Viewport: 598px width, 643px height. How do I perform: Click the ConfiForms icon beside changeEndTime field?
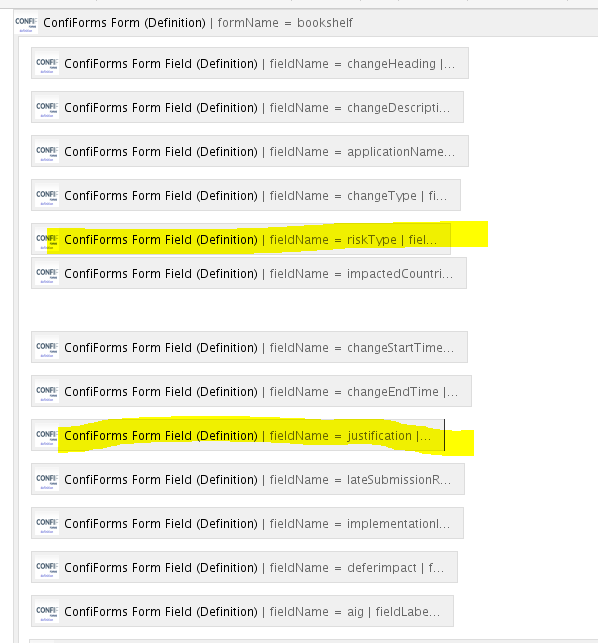click(x=47, y=391)
